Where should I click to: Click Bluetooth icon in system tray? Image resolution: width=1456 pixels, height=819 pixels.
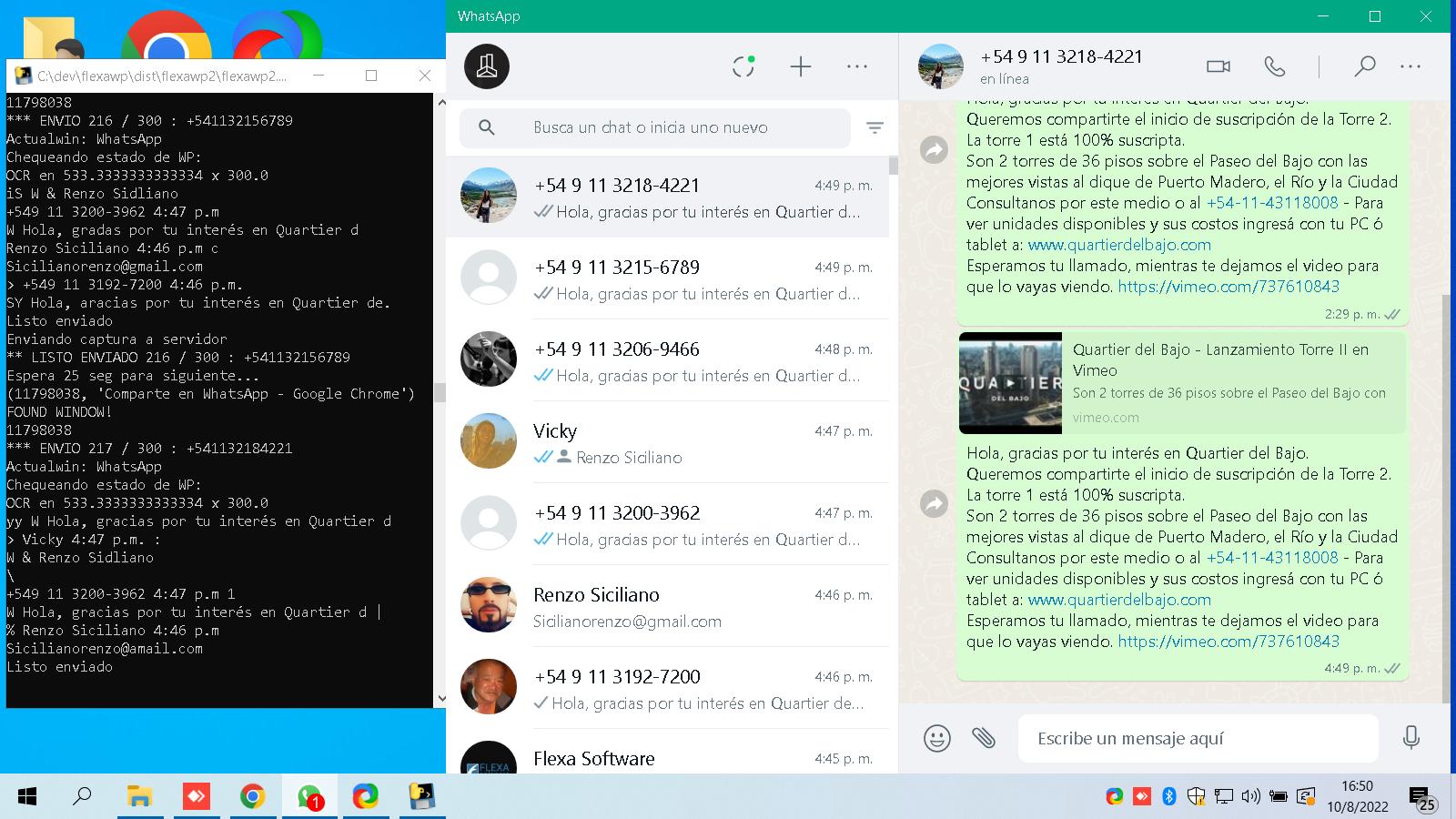click(1169, 797)
